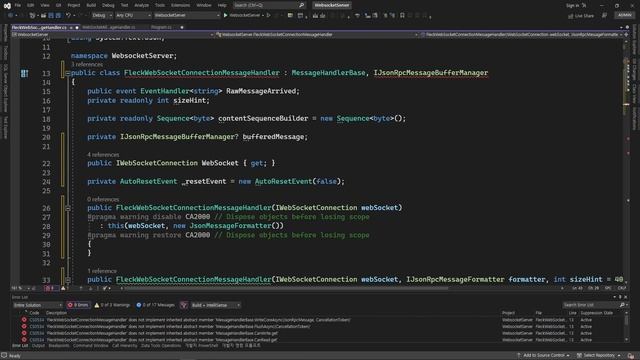Click 4 references CodeLens link
This screenshot has width=640, height=360.
(103, 155)
